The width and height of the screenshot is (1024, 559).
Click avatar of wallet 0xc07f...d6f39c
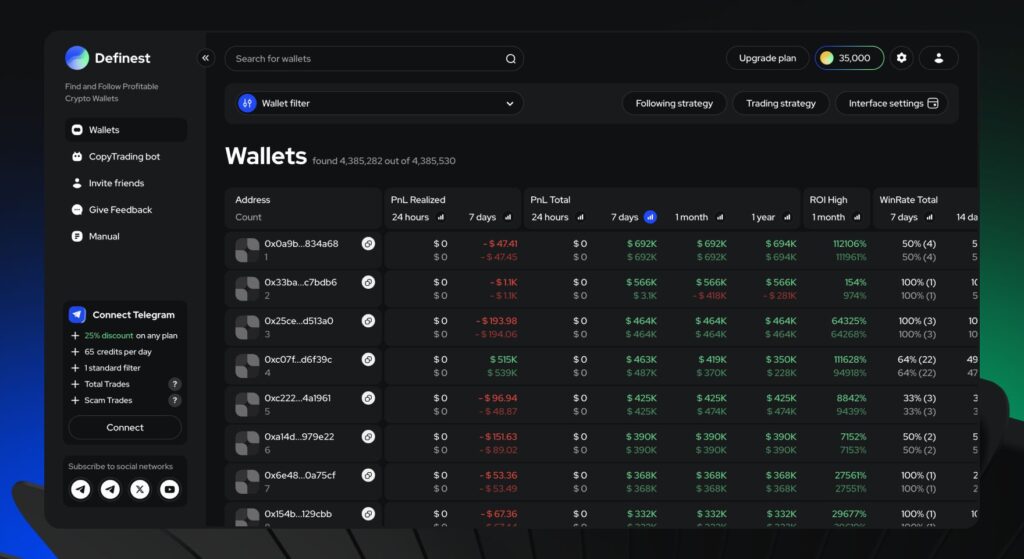click(248, 366)
